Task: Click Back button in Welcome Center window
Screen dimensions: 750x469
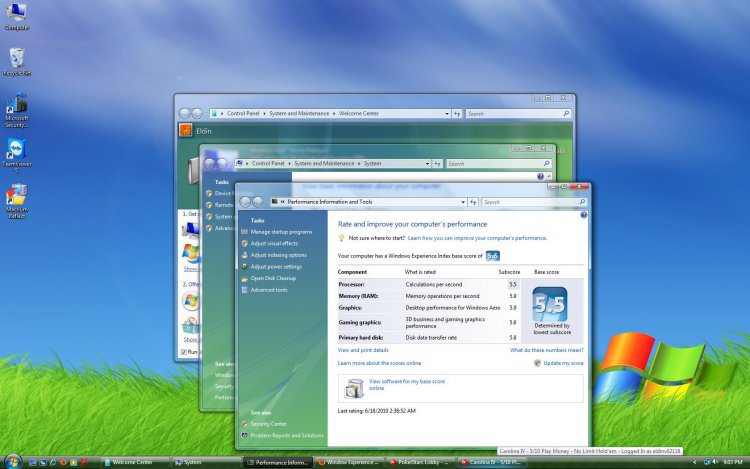Action: [185, 113]
